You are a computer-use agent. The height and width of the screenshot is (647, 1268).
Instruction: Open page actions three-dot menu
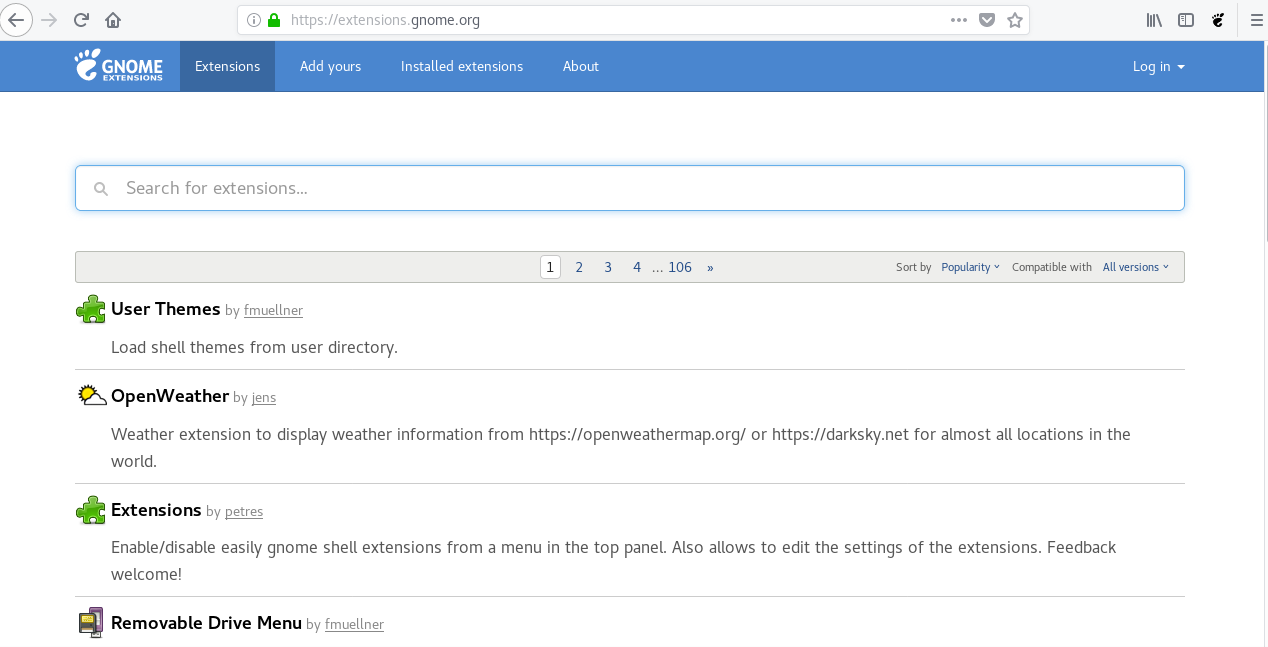[959, 20]
